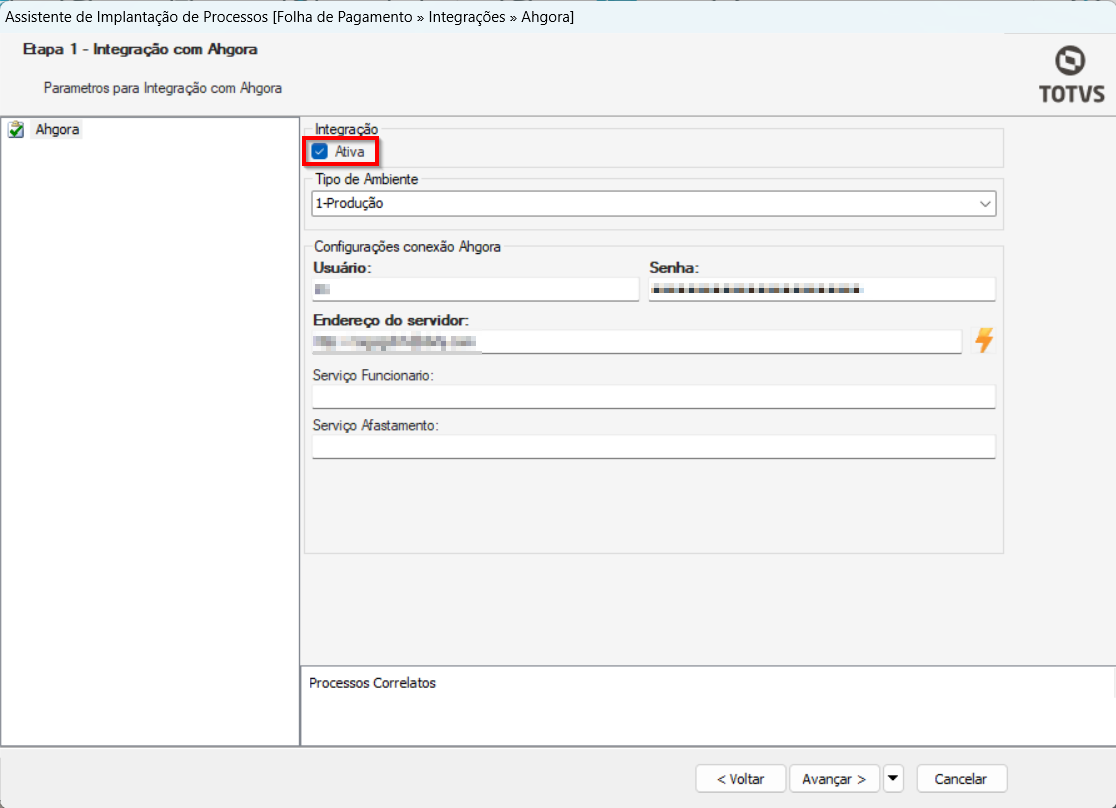Click the 'Usuário:' field label

point(342,268)
